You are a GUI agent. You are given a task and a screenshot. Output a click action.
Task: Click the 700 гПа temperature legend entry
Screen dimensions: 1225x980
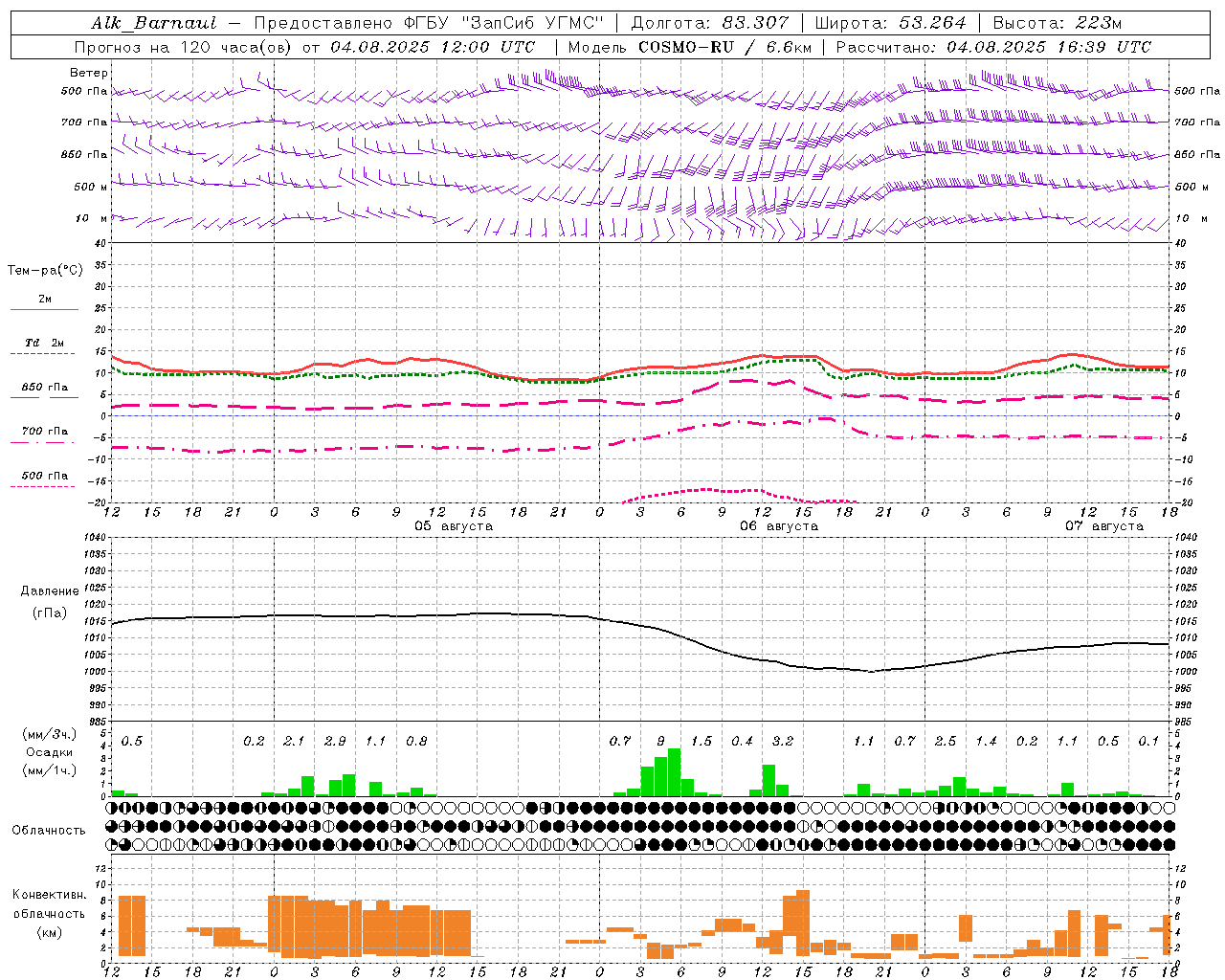pyautogui.click(x=44, y=432)
